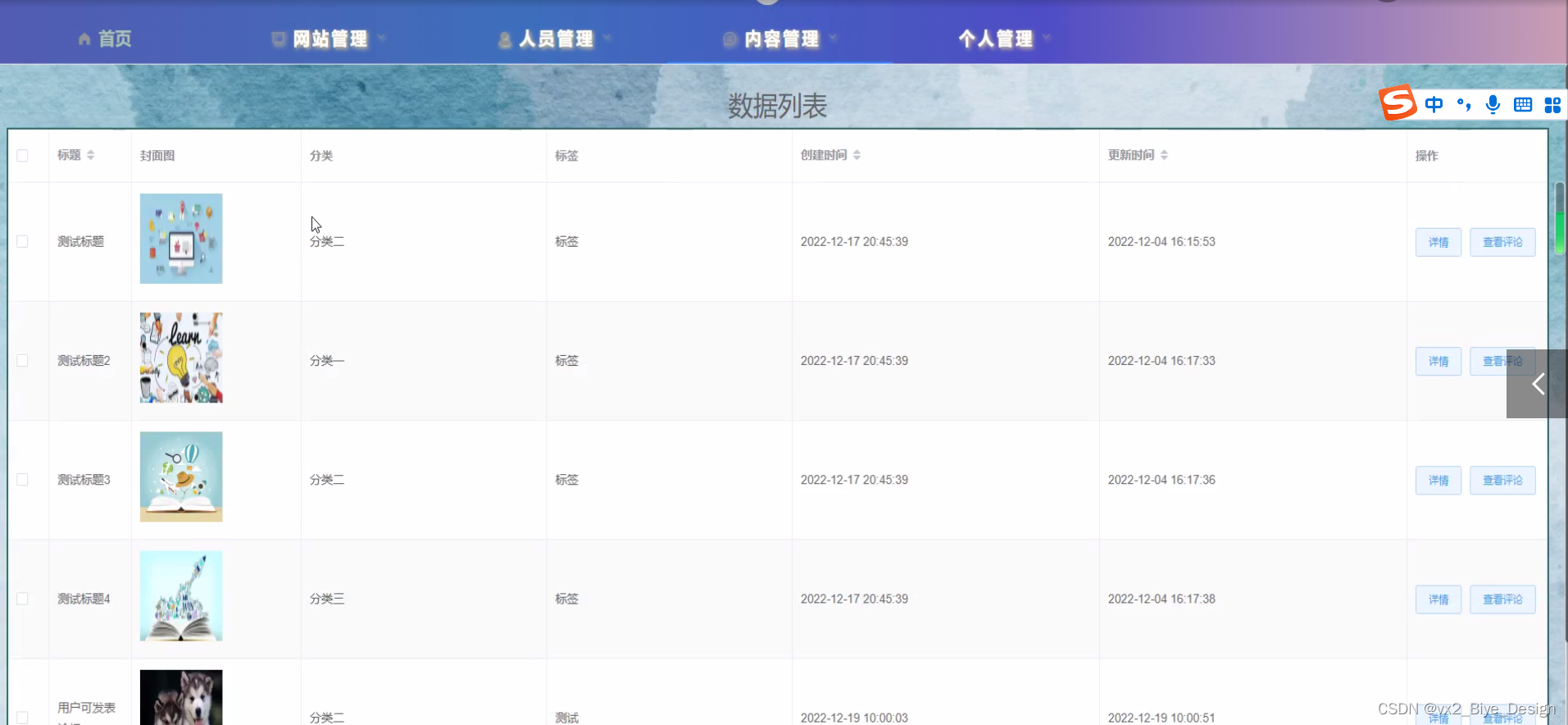Toggle the select-all checkbox in table header
Viewport: 1568px width, 725px height.
(22, 155)
